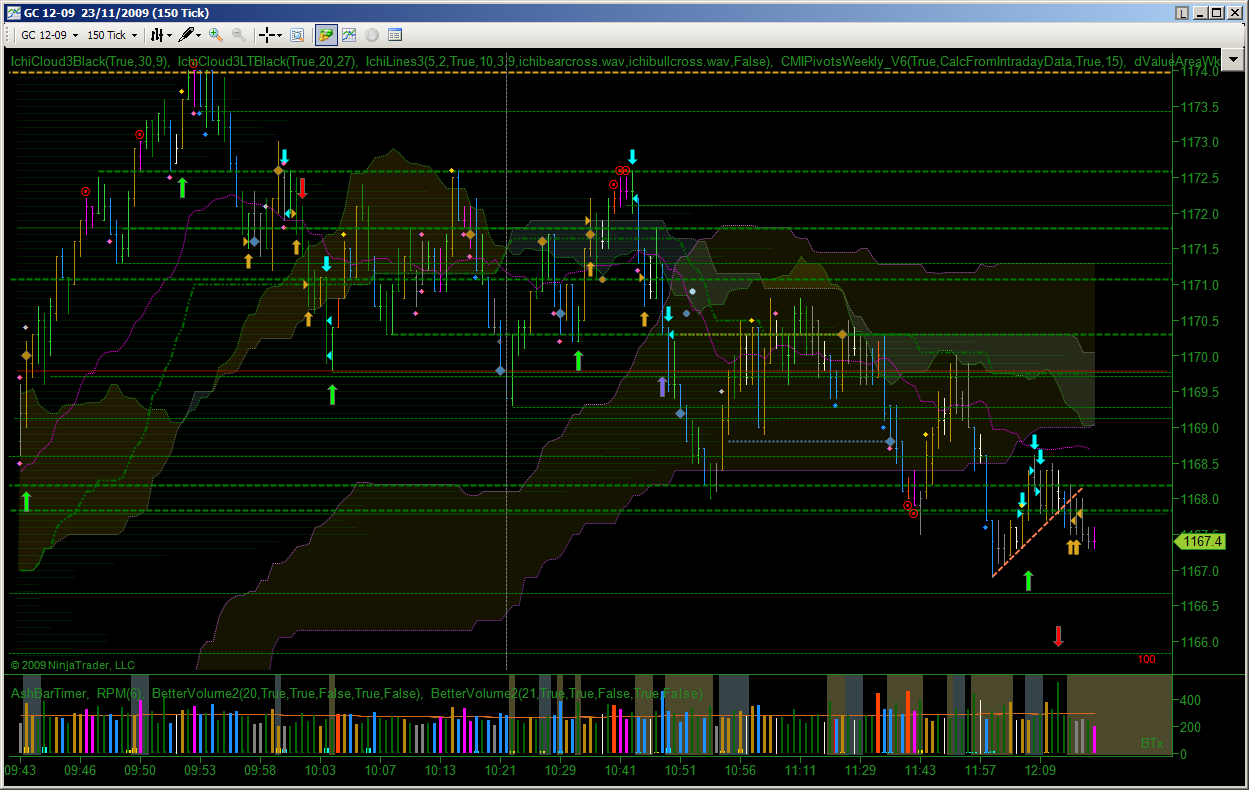
Task: Click the AshBarTimer indicator label
Action: (48, 693)
